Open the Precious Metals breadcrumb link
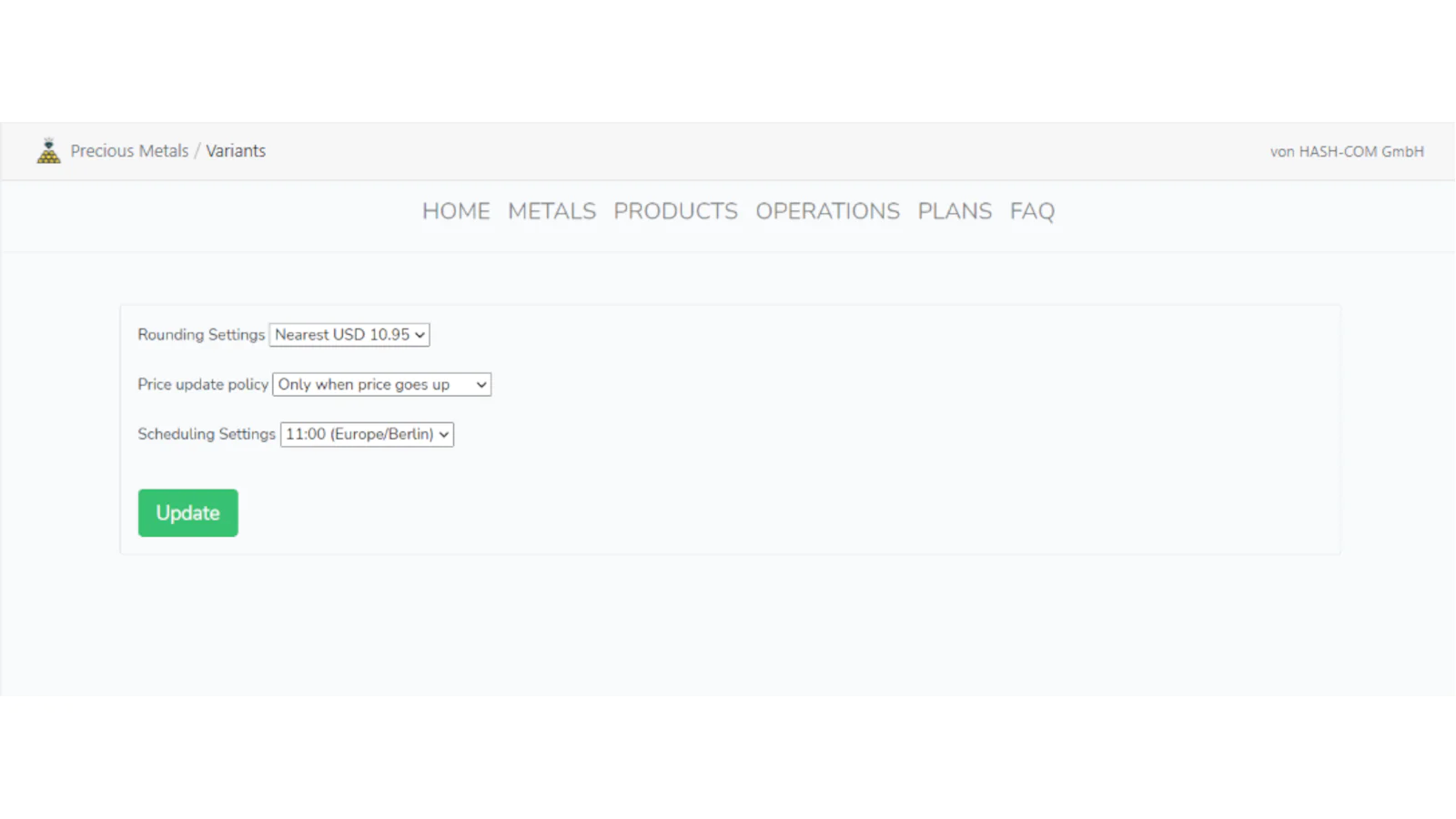The image size is (1456, 819). point(129,151)
